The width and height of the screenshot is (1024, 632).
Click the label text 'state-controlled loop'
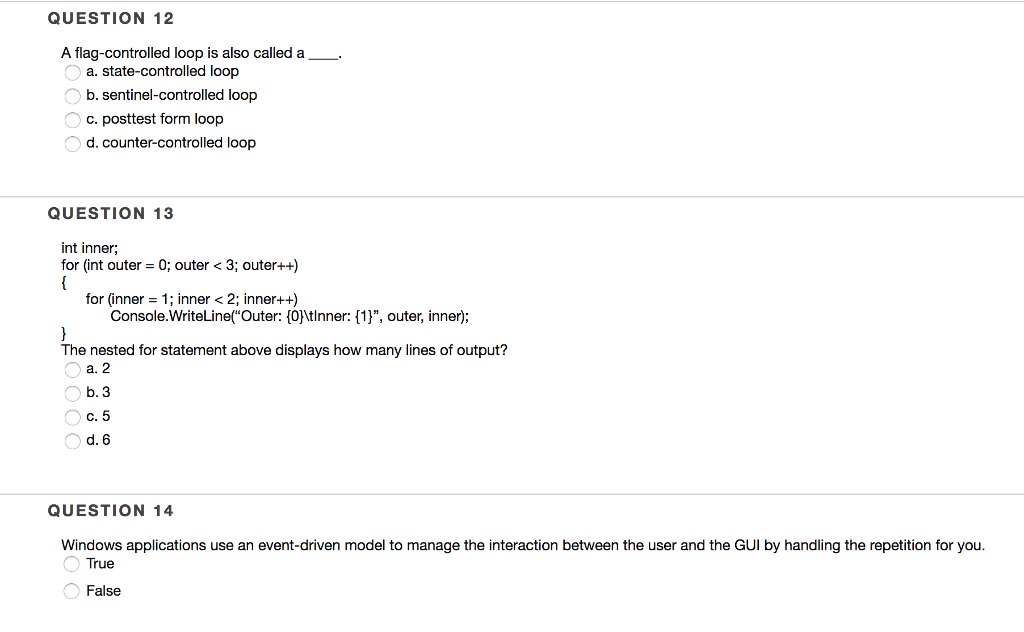[x=165, y=71]
